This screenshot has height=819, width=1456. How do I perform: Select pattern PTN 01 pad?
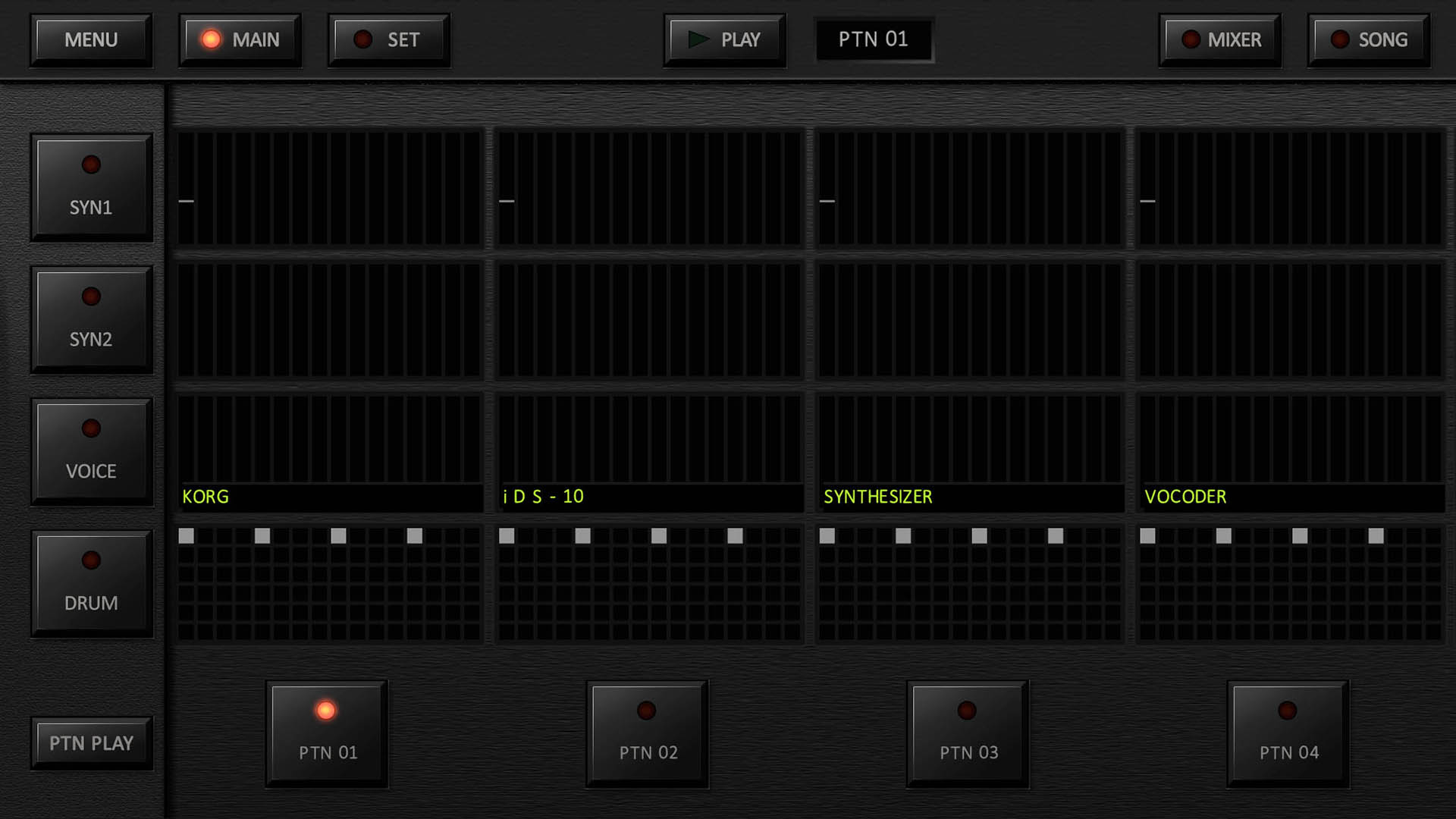point(327,733)
